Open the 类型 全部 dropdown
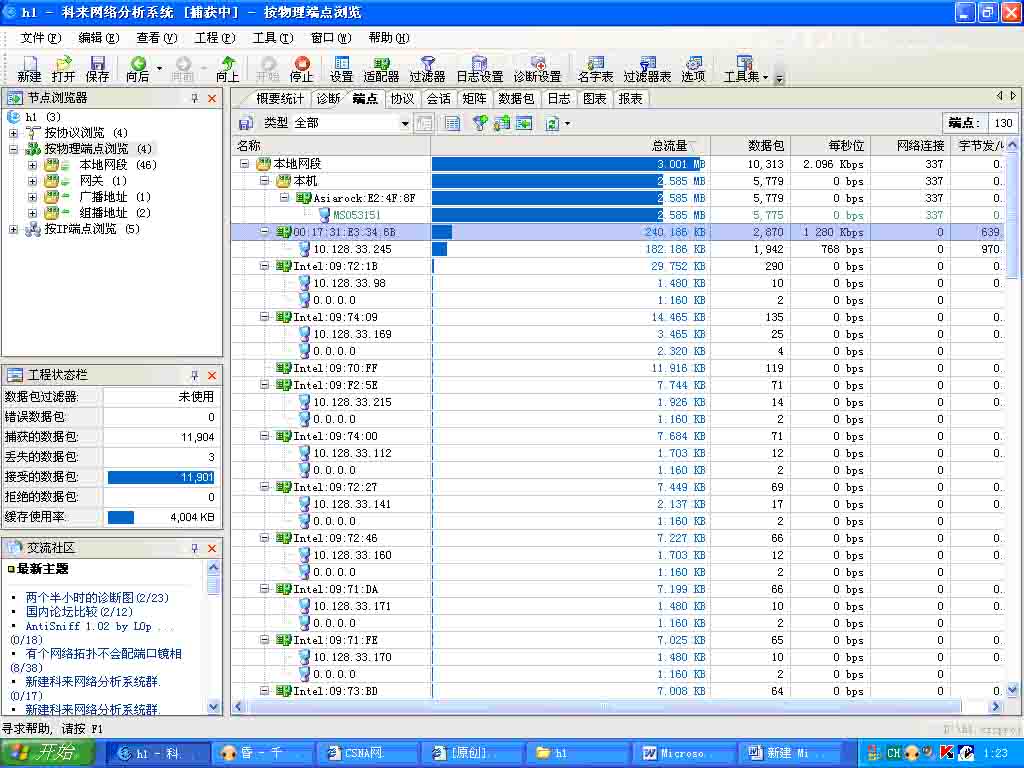1024x768 pixels. [405, 123]
